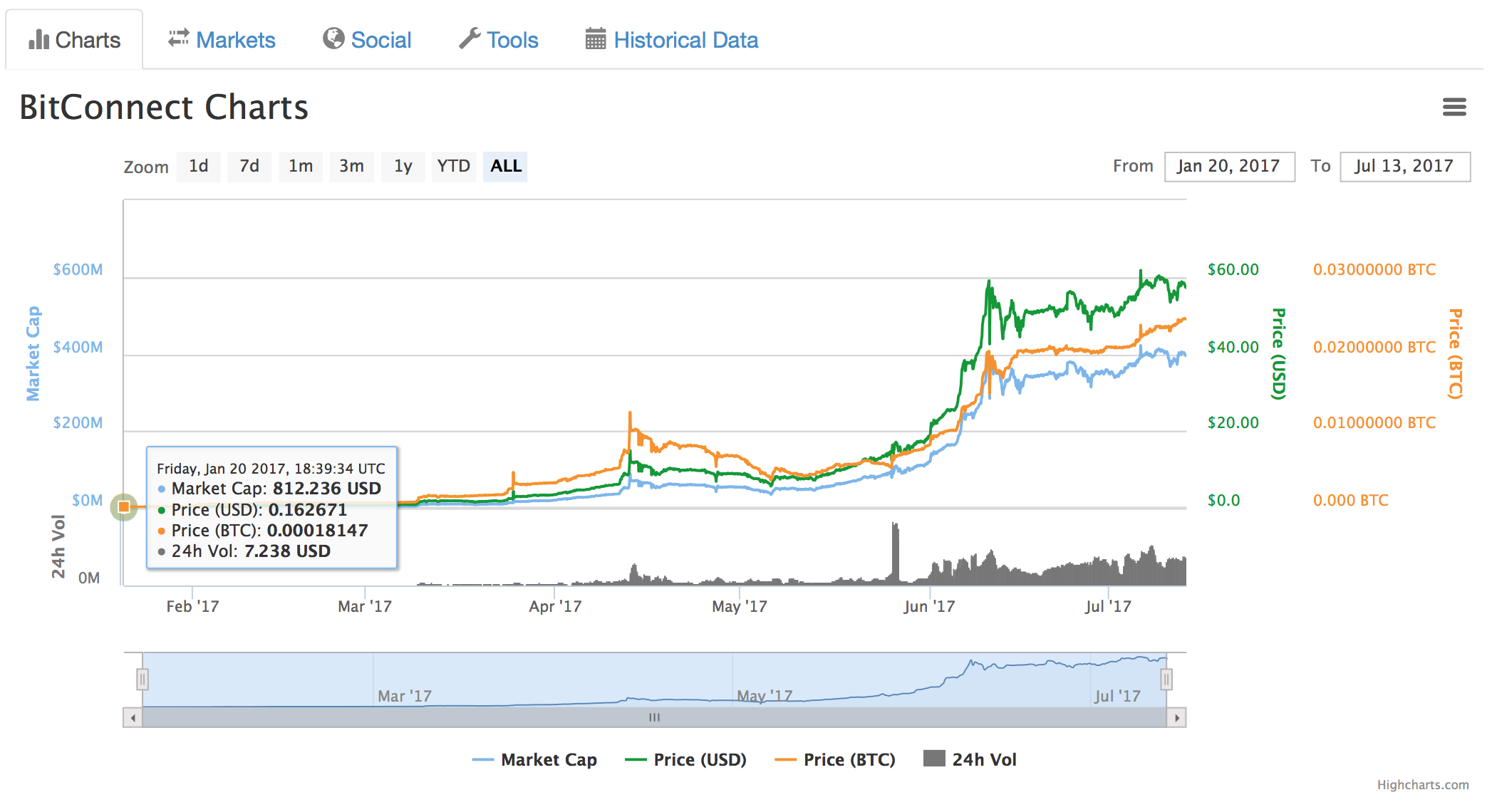Click the navigator scroll left arrow
Screen dimensions: 1492x812
[133, 717]
